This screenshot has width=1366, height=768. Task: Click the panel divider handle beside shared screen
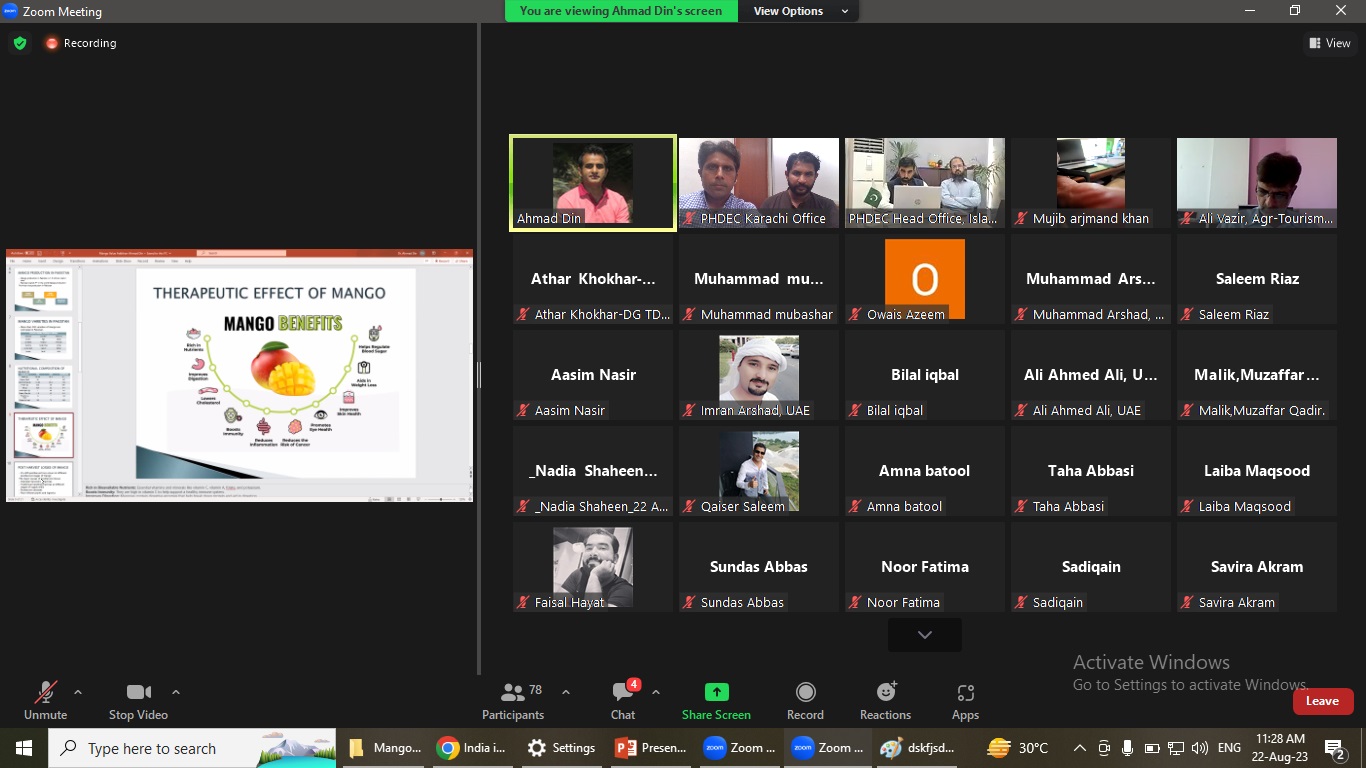click(479, 375)
